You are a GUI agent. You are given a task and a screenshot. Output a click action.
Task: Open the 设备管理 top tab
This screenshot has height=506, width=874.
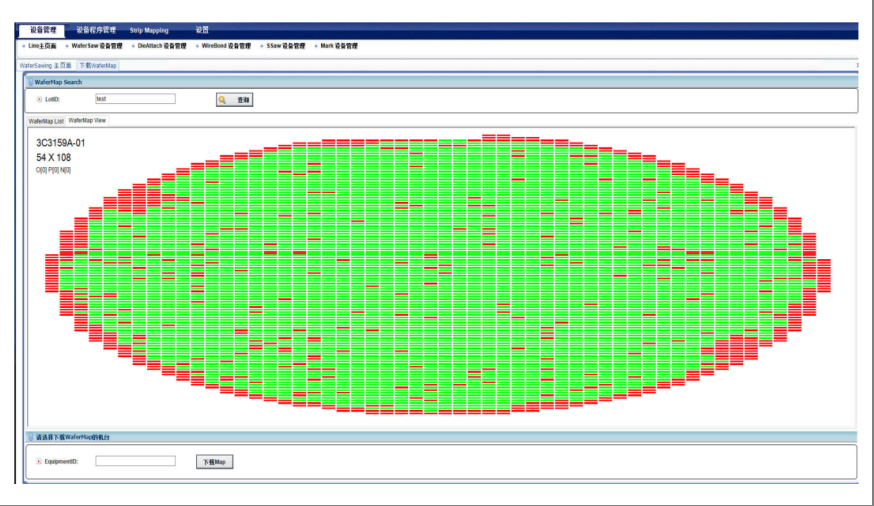(x=42, y=30)
